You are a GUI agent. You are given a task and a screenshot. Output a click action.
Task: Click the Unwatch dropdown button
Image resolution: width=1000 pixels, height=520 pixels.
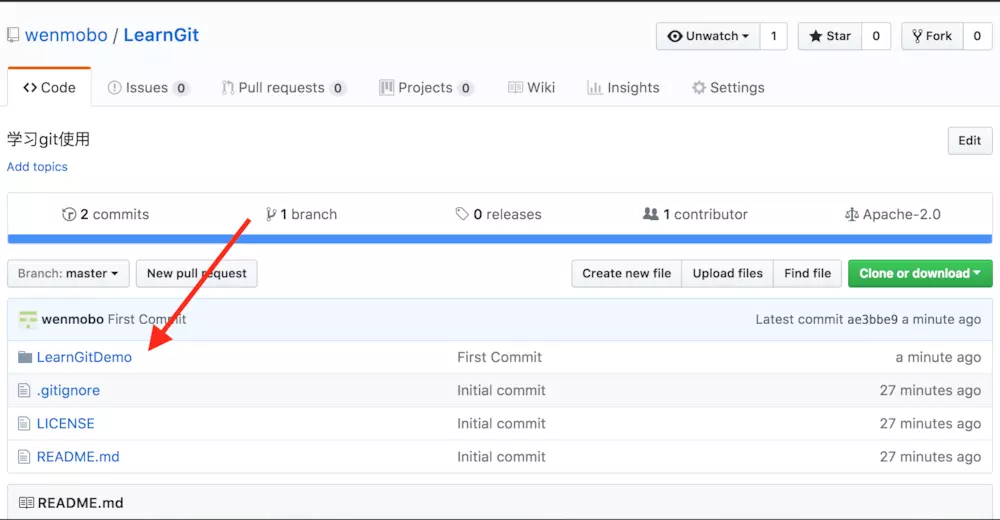[x=708, y=36]
